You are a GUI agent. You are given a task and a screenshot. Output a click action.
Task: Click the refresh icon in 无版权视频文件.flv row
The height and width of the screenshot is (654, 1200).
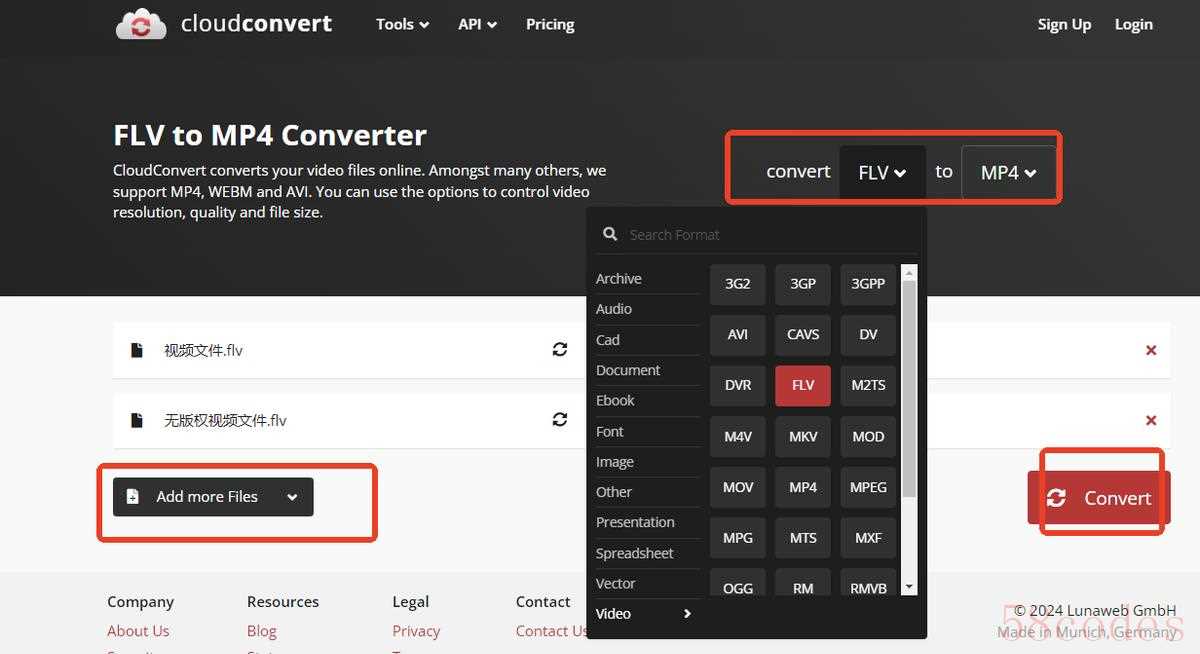click(560, 420)
